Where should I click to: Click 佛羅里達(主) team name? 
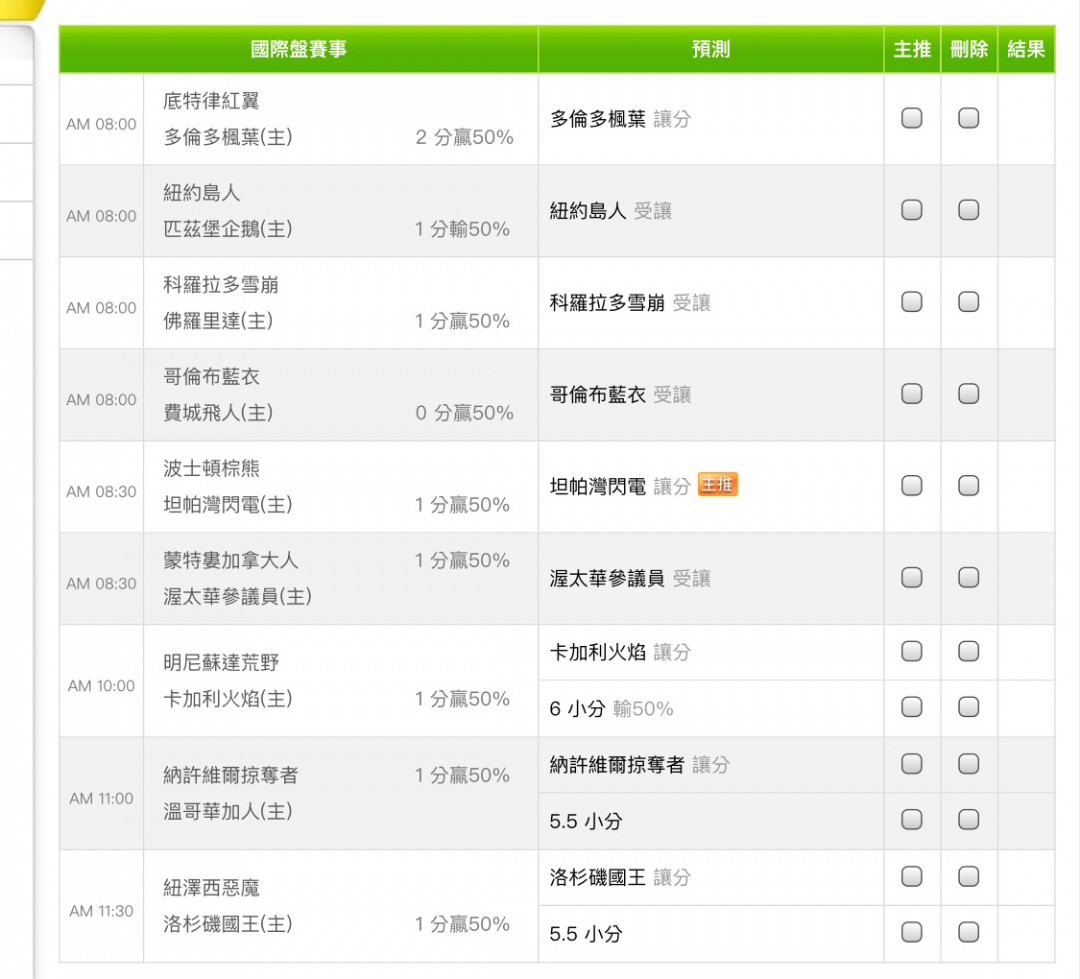click(218, 320)
